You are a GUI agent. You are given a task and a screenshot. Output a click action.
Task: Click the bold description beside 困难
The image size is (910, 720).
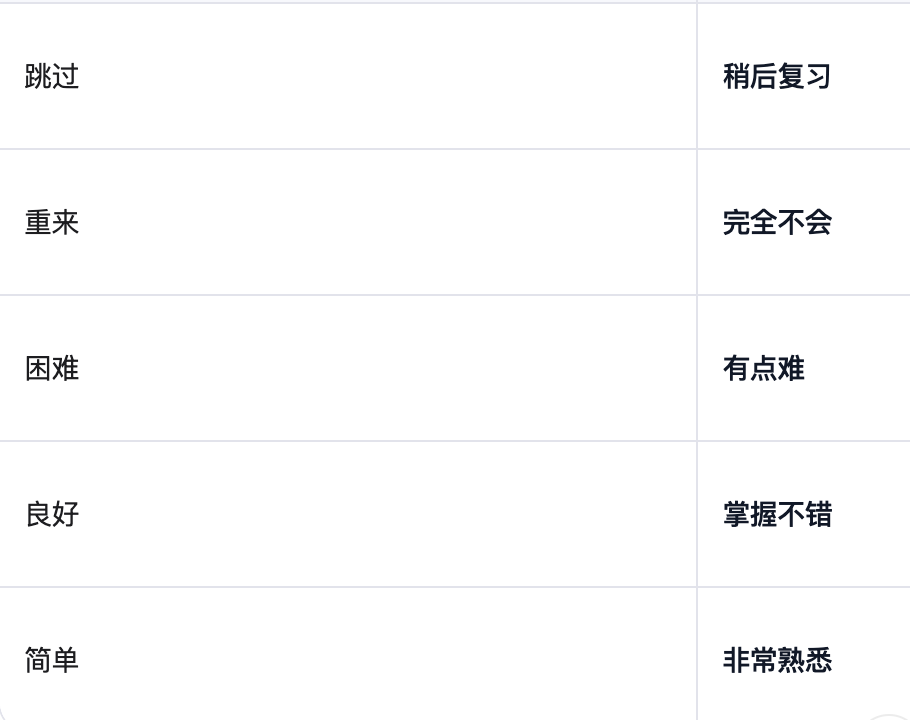click(764, 369)
